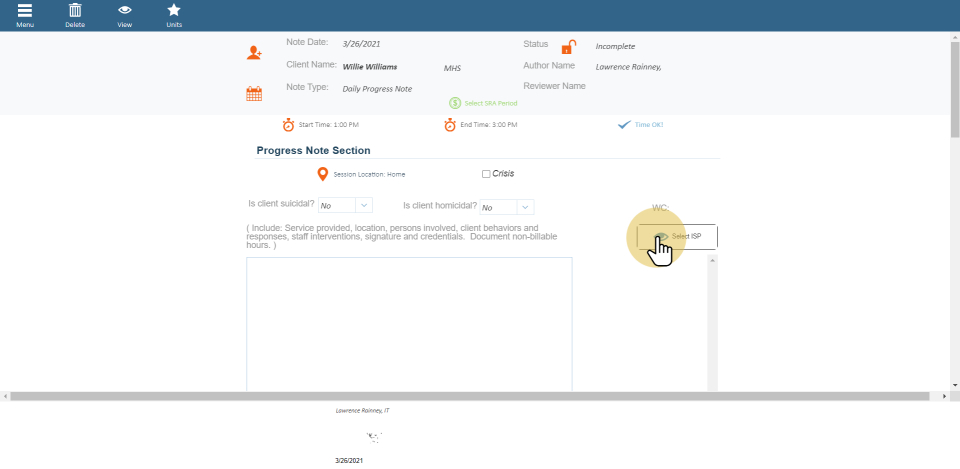
Task: Click the Session Location pin icon
Action: click(x=322, y=174)
